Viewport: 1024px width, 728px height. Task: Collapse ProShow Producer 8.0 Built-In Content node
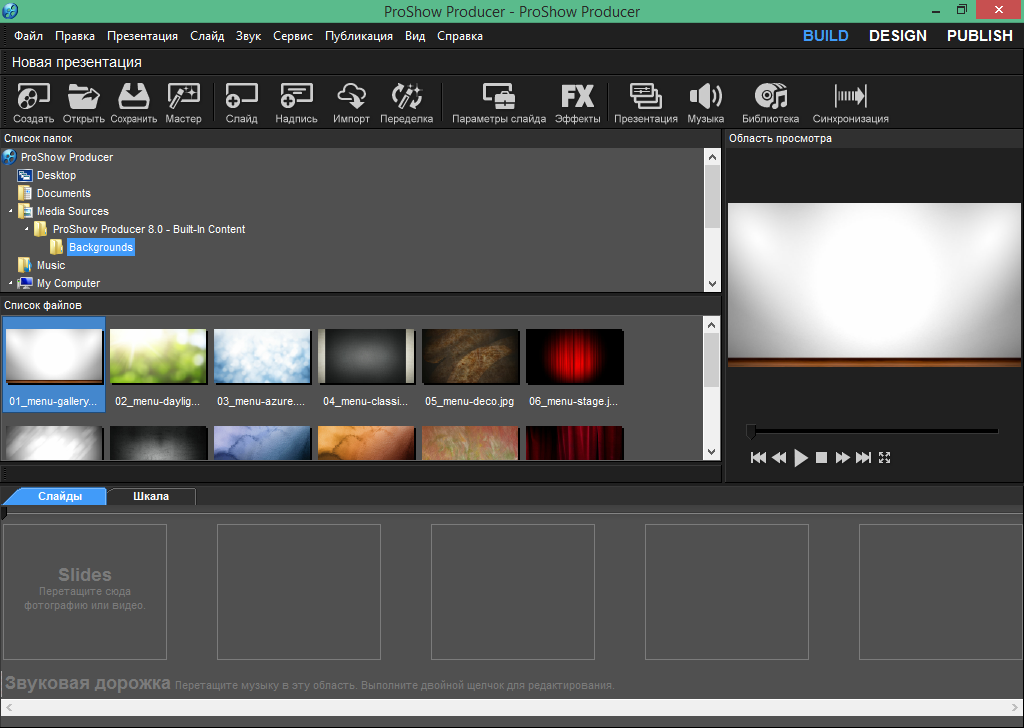pos(27,229)
